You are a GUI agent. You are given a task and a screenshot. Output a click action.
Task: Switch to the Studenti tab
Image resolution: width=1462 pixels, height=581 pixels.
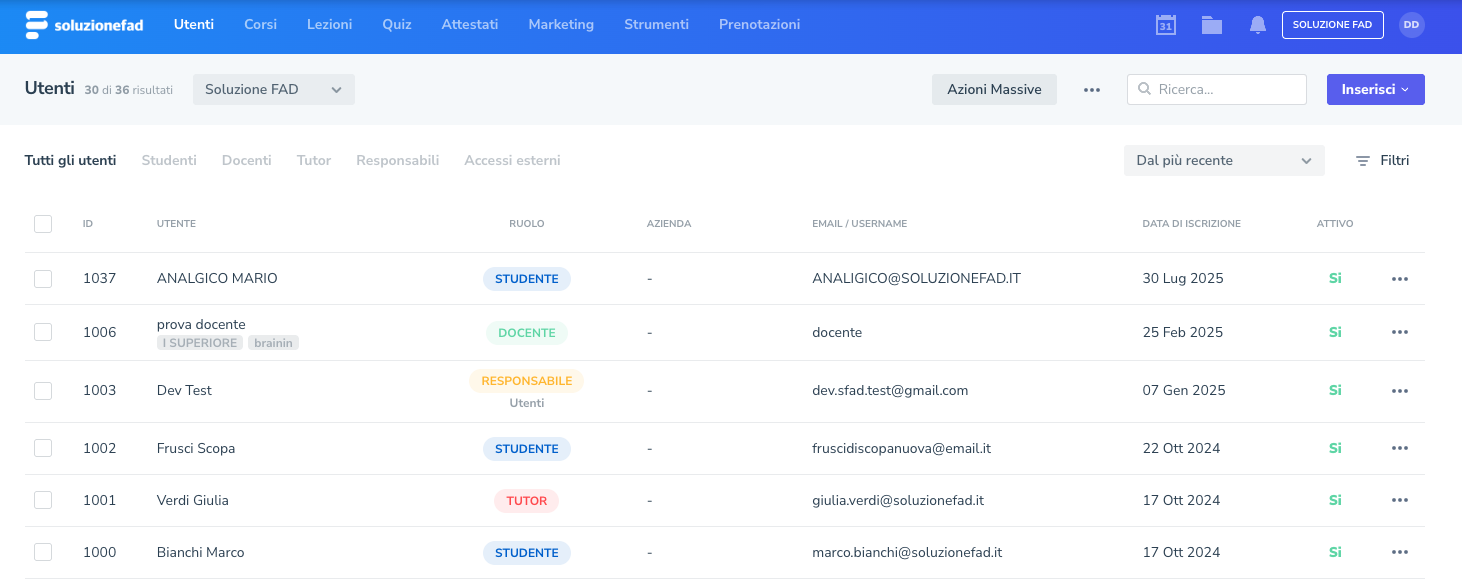169,161
